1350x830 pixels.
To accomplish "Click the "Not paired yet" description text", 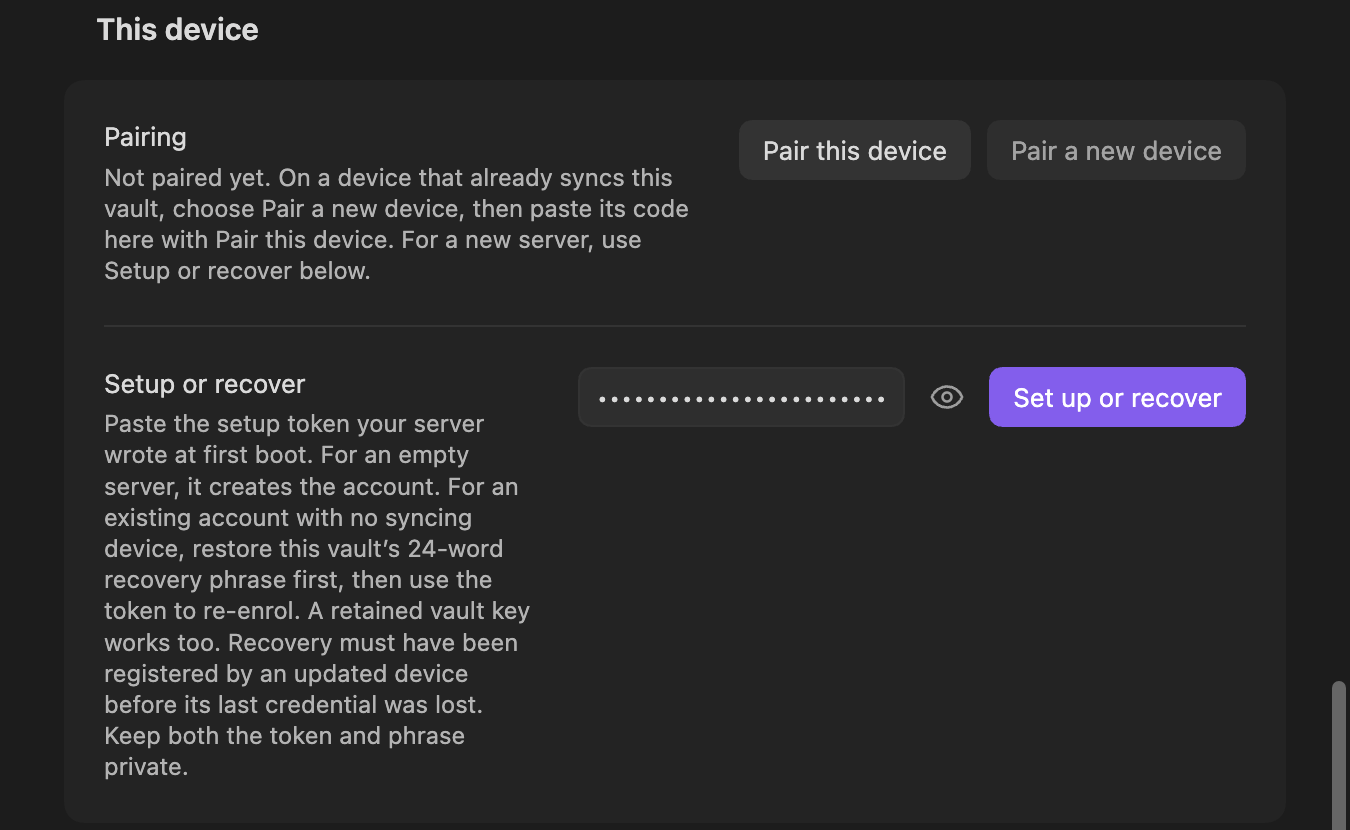I will click(x=397, y=225).
